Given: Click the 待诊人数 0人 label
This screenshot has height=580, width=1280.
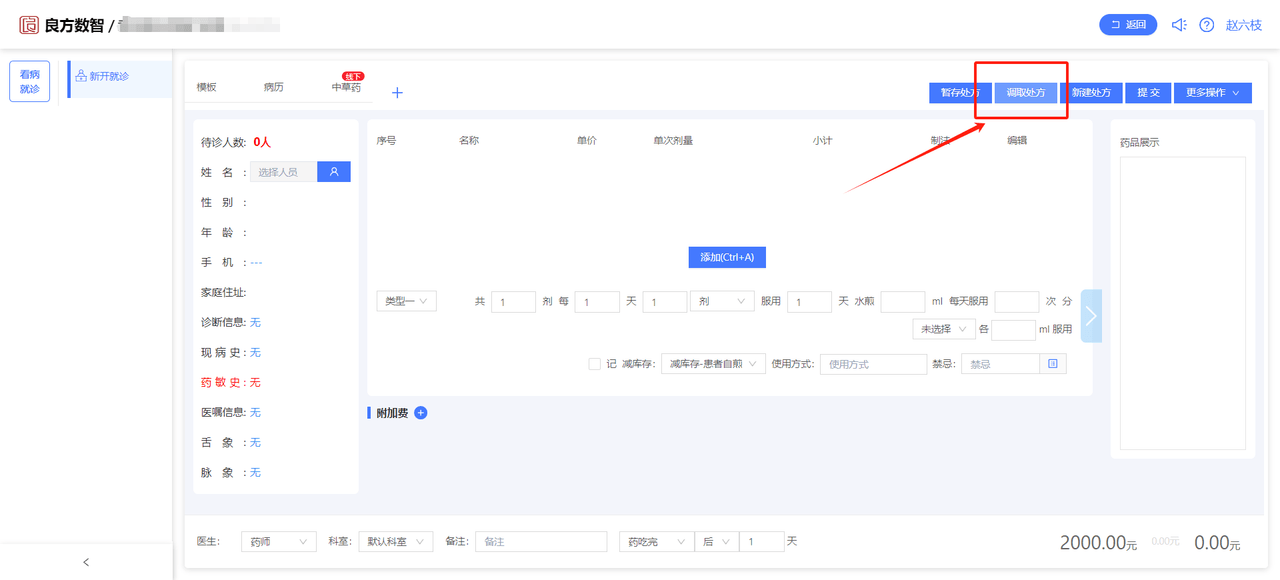Looking at the screenshot, I should pos(236,143).
